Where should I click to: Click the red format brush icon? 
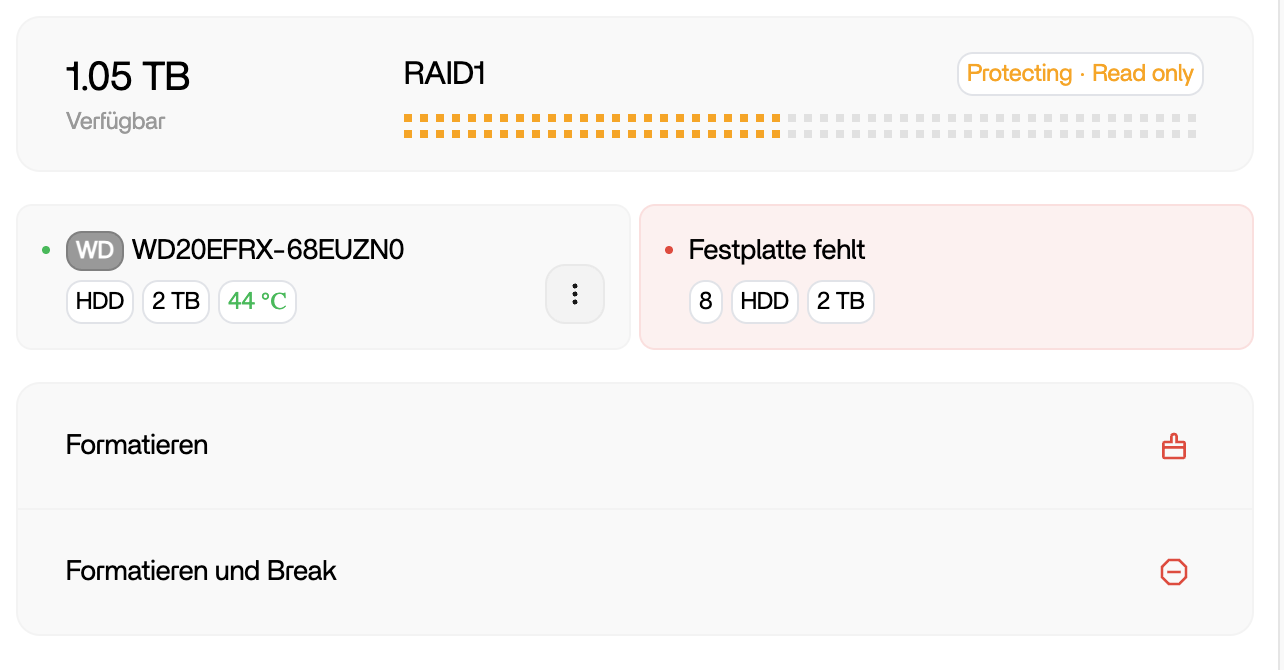point(1173,446)
